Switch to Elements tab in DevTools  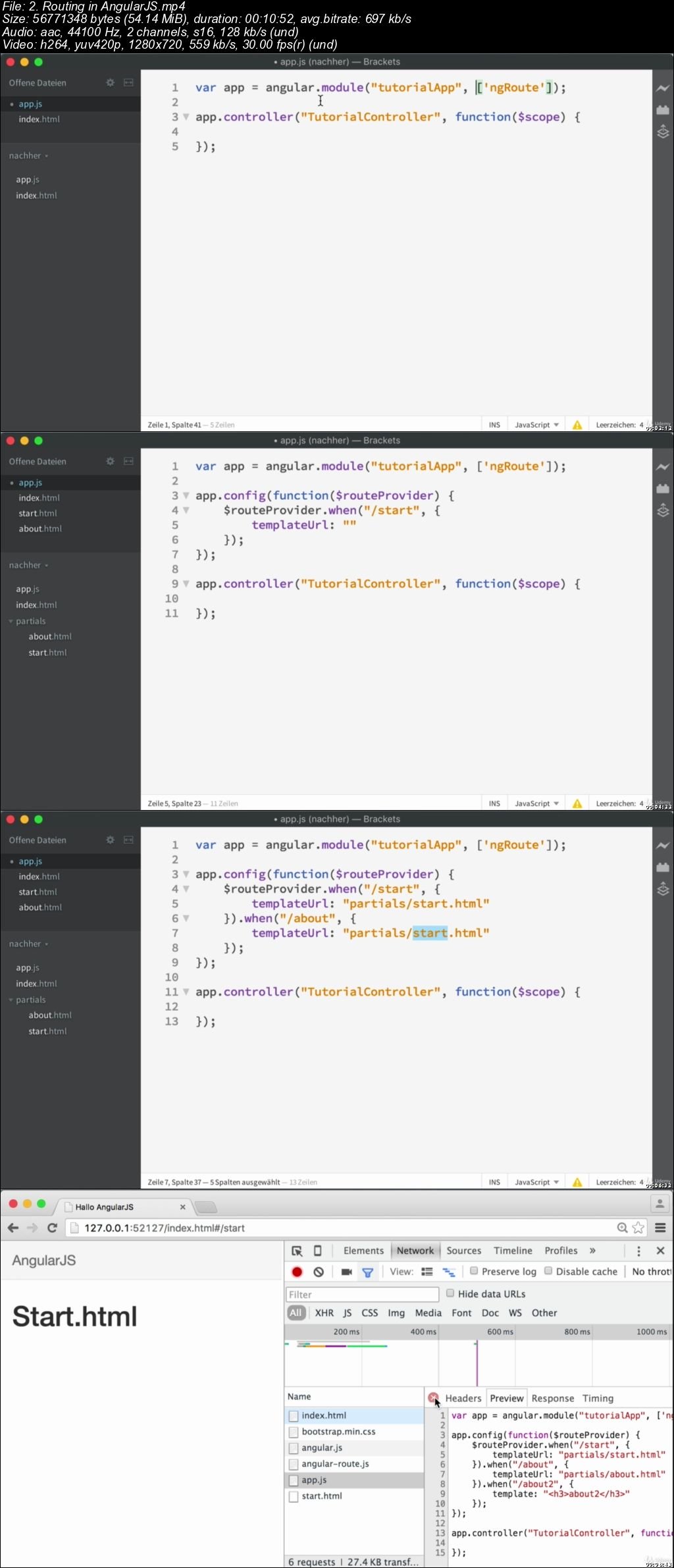363,1251
